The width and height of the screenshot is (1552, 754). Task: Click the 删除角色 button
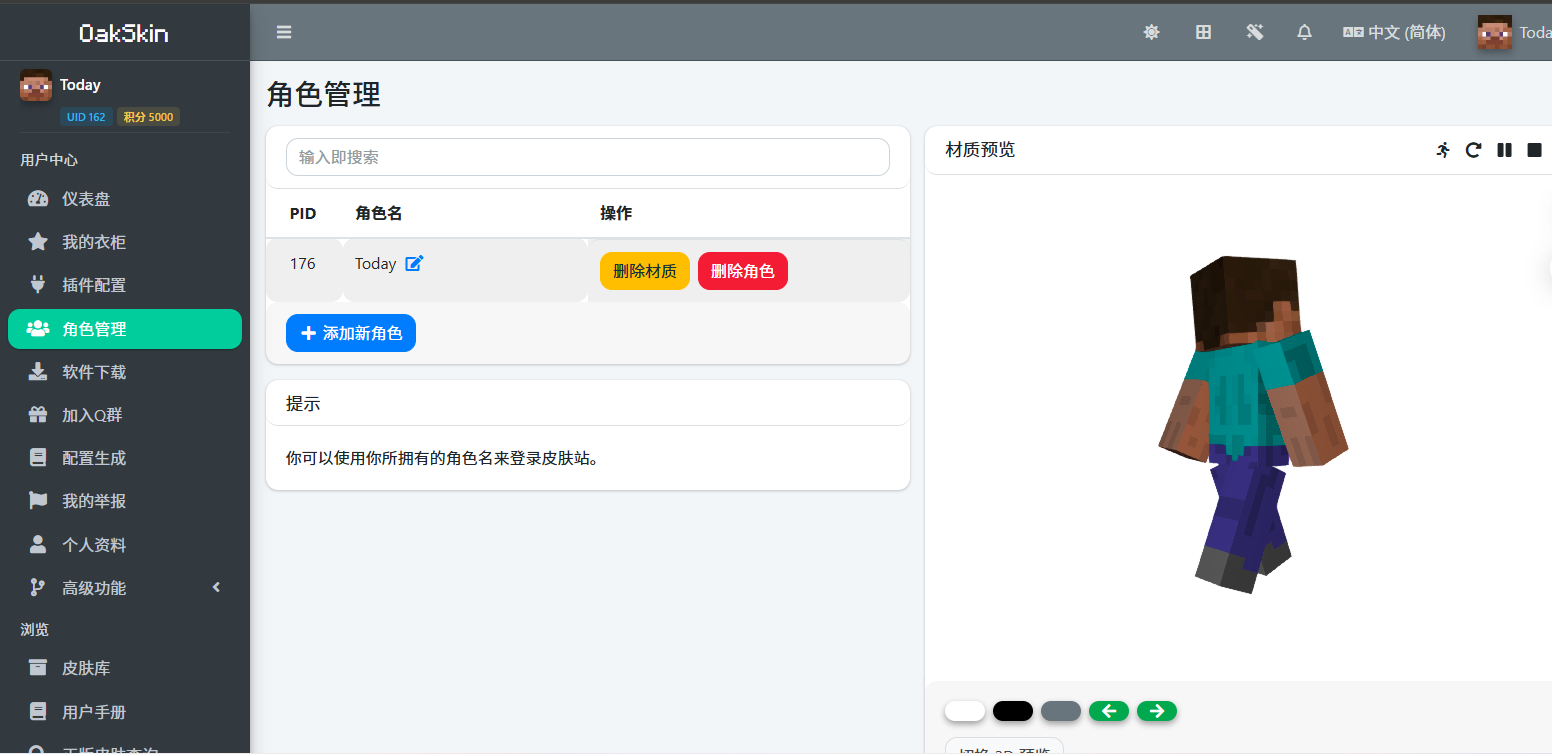point(743,271)
